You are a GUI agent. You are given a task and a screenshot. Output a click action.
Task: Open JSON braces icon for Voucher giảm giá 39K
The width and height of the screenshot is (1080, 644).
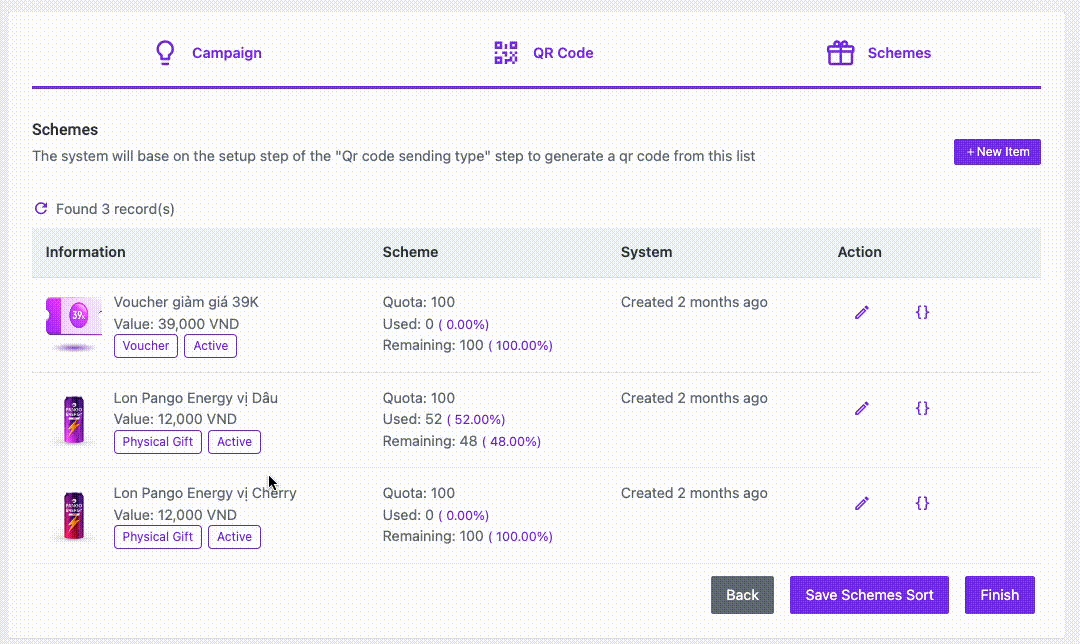point(922,312)
